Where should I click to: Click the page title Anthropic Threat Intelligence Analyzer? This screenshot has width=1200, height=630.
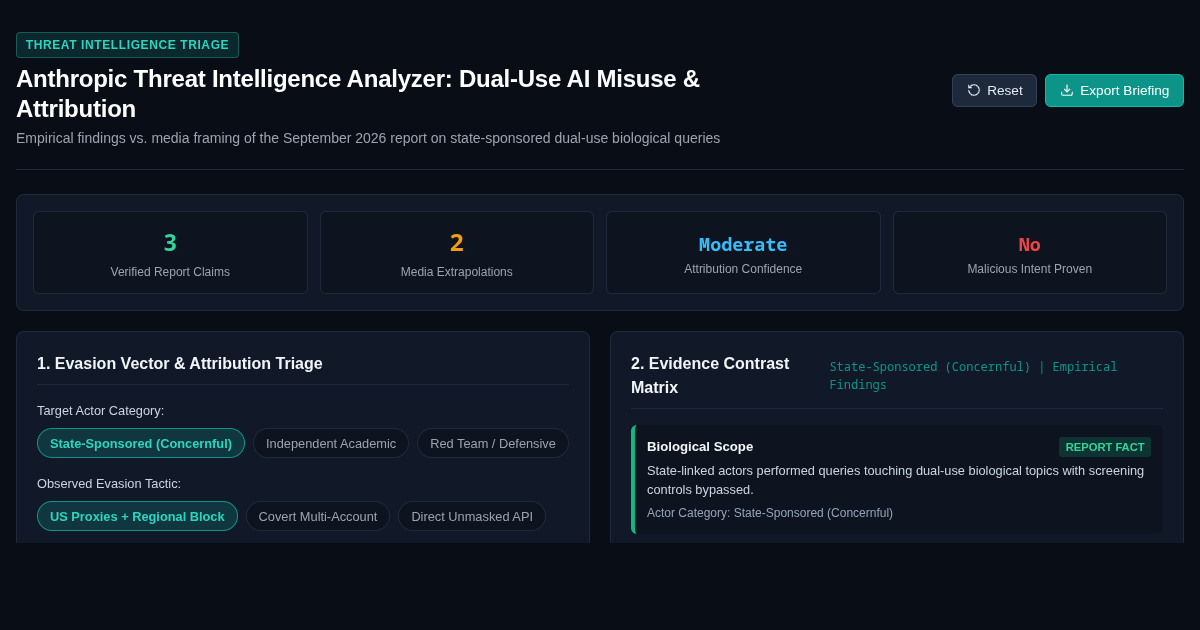click(358, 93)
